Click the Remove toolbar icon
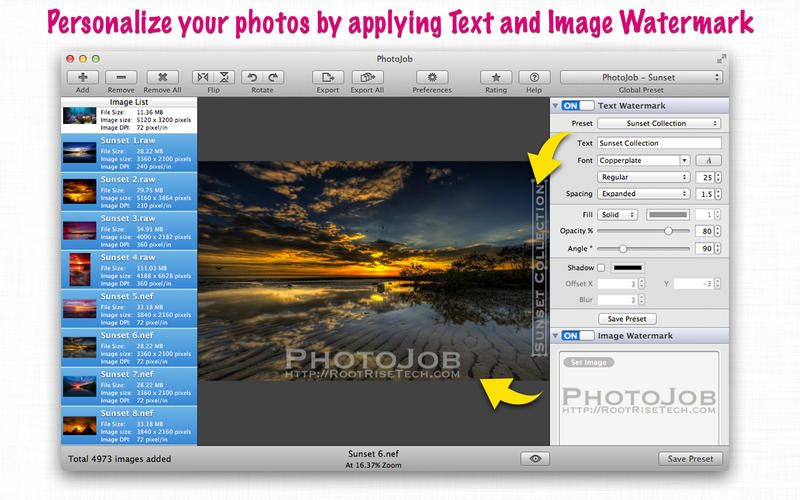Image resolution: width=800 pixels, height=500 pixels. coord(121,77)
